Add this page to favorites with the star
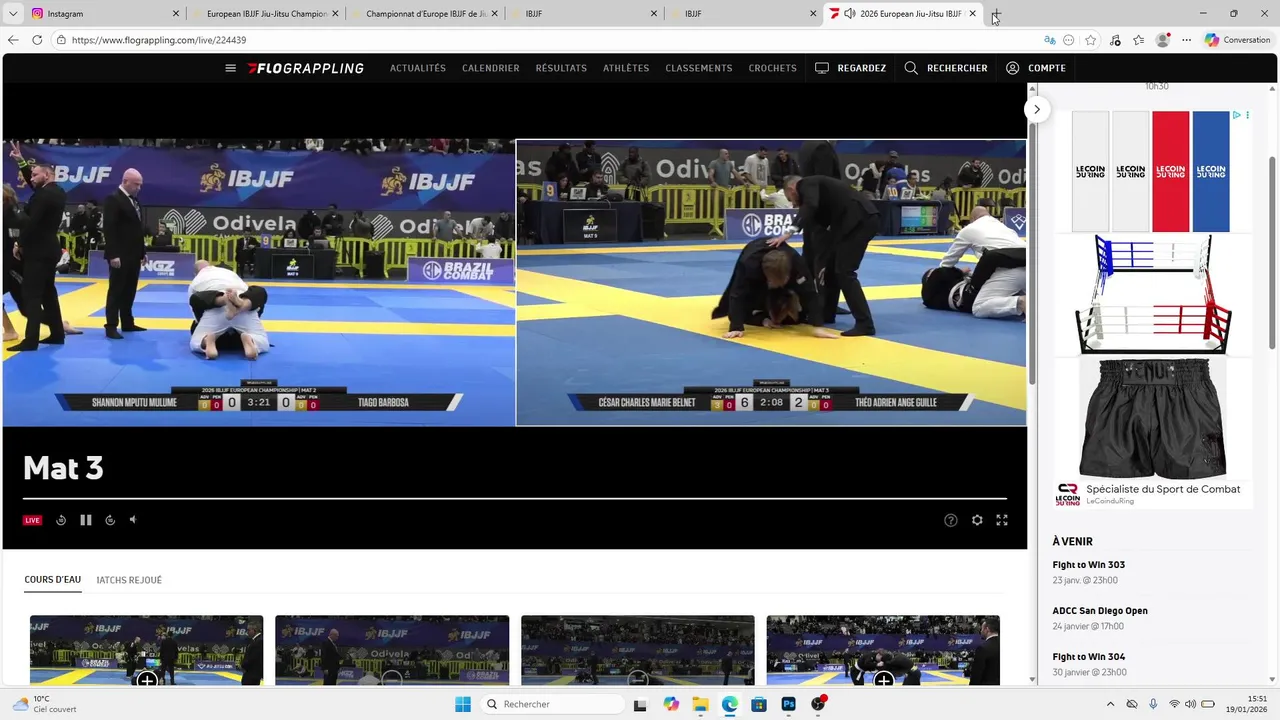This screenshot has width=1280, height=720. point(1091,40)
